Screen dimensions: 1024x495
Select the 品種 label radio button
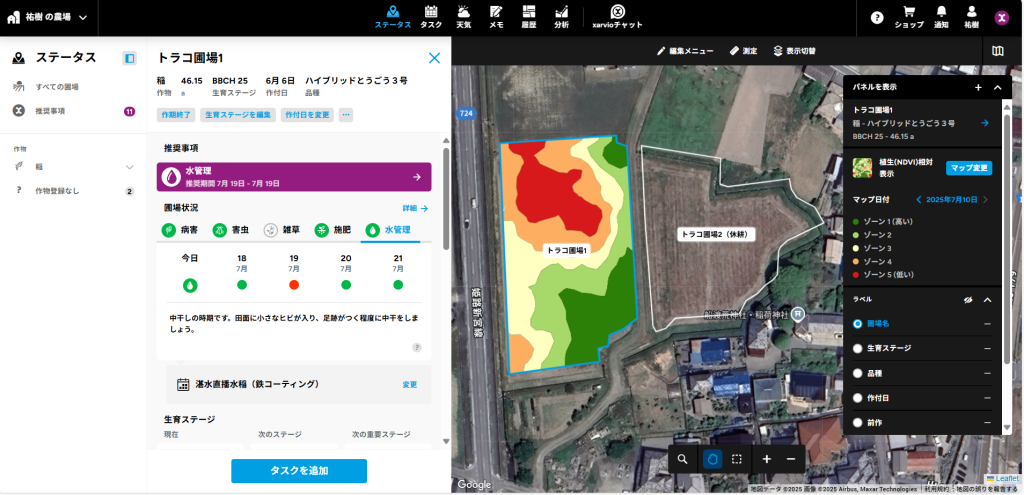click(858, 373)
